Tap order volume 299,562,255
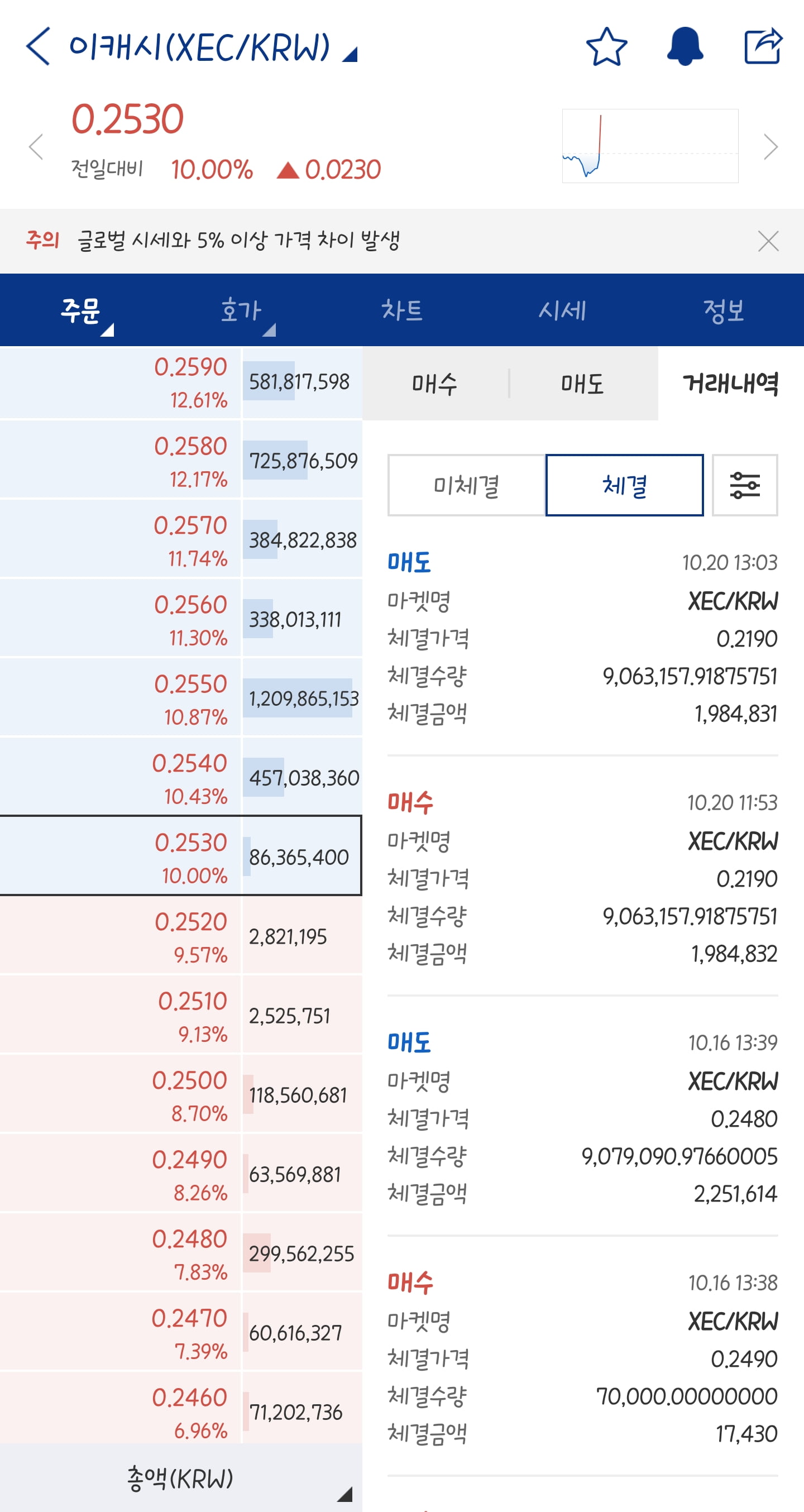 pos(301,1253)
